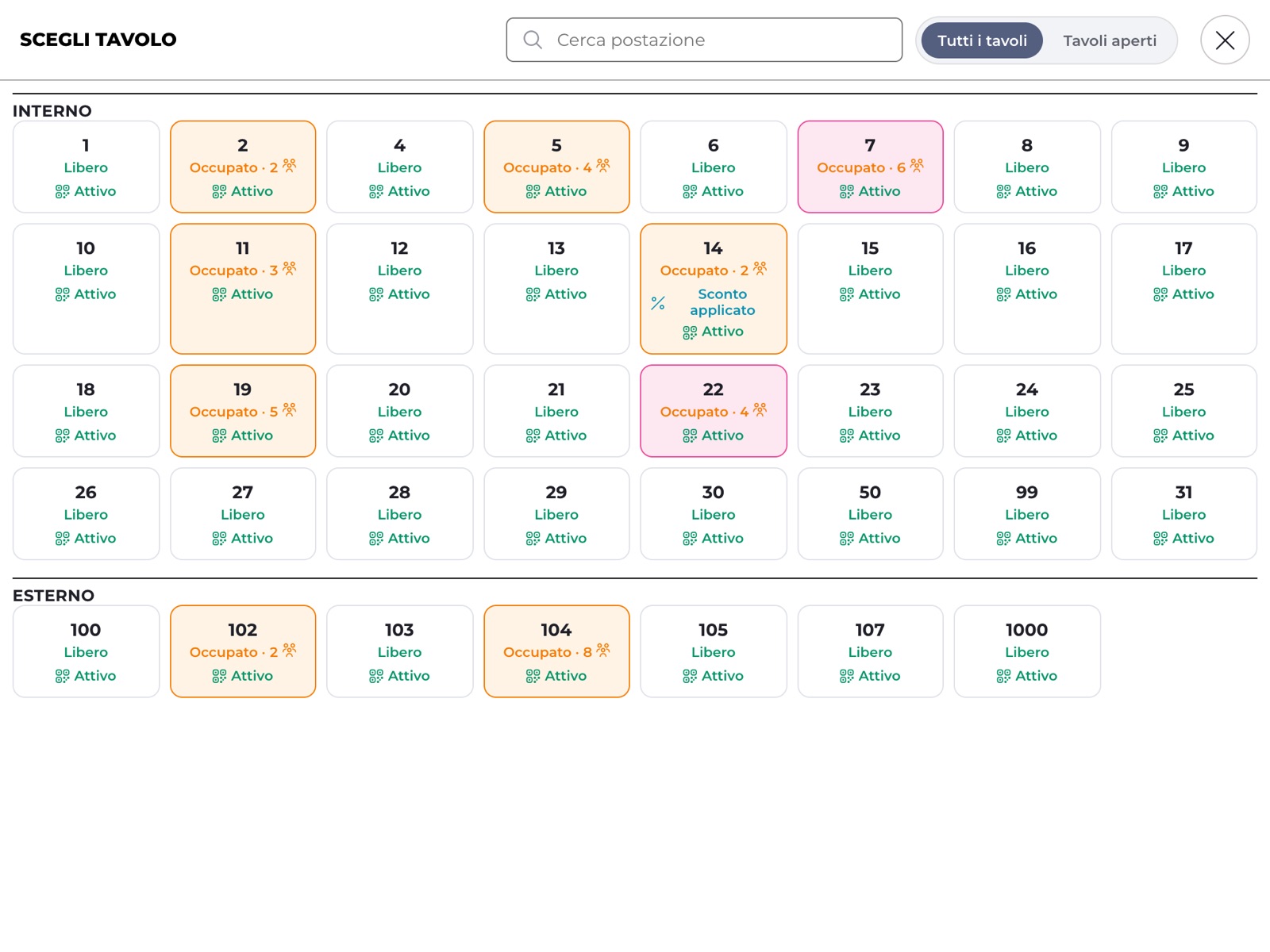This screenshot has width=1270, height=952.
Task: Click the guests icon on table 19
Action: coord(290,409)
